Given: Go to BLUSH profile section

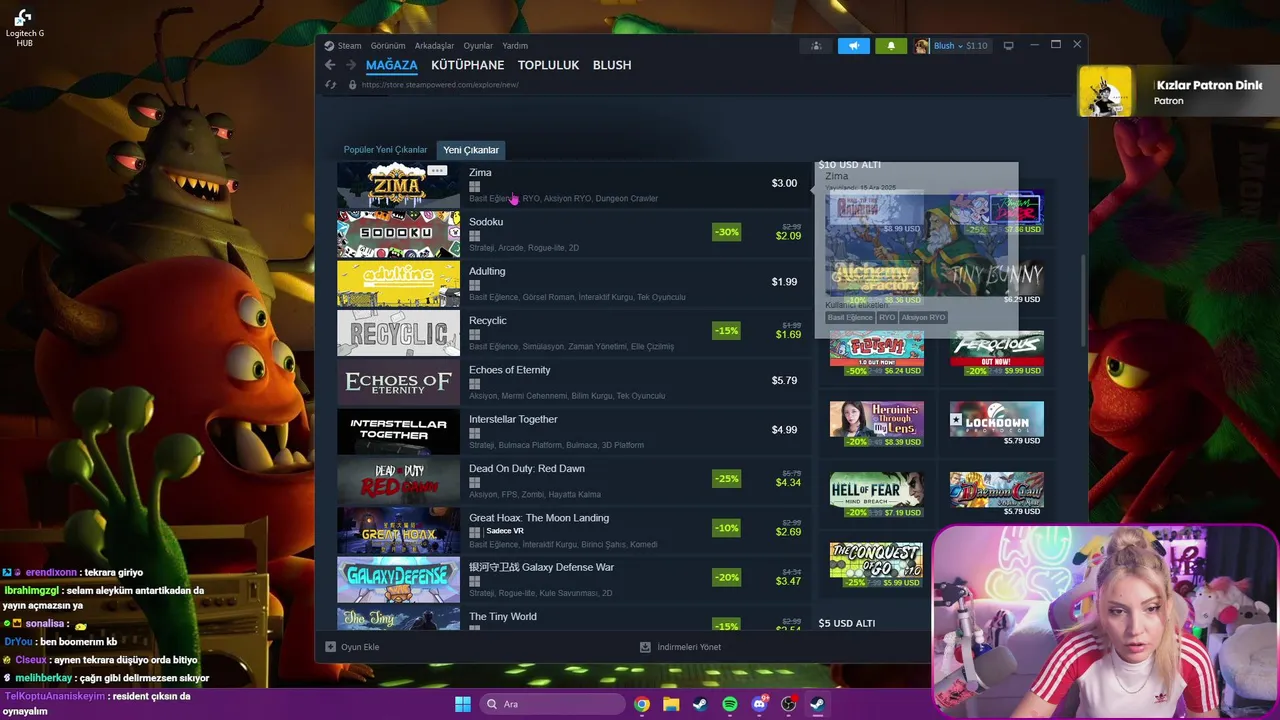Looking at the screenshot, I should tap(612, 65).
